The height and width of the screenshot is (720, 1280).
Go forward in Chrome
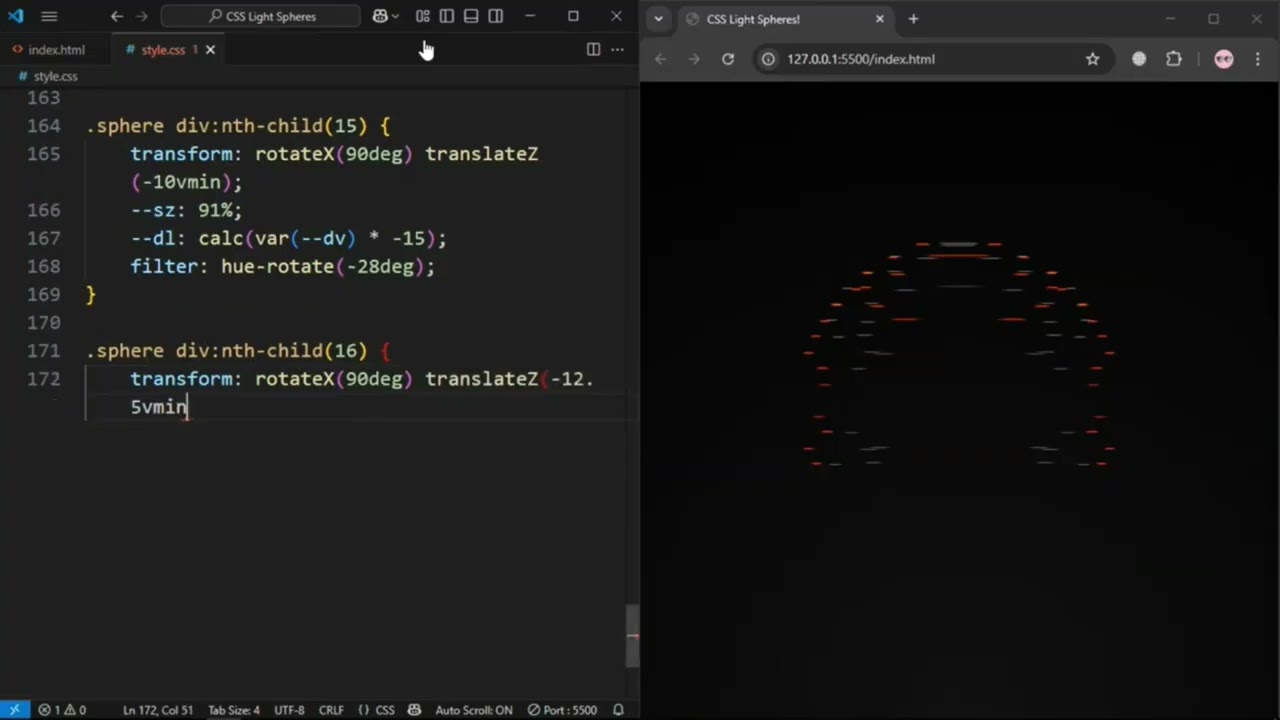point(694,59)
